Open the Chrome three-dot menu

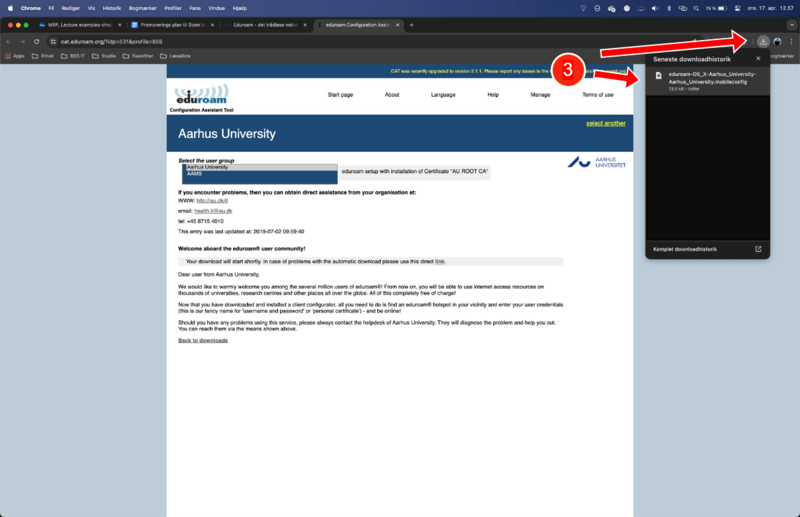[791, 41]
